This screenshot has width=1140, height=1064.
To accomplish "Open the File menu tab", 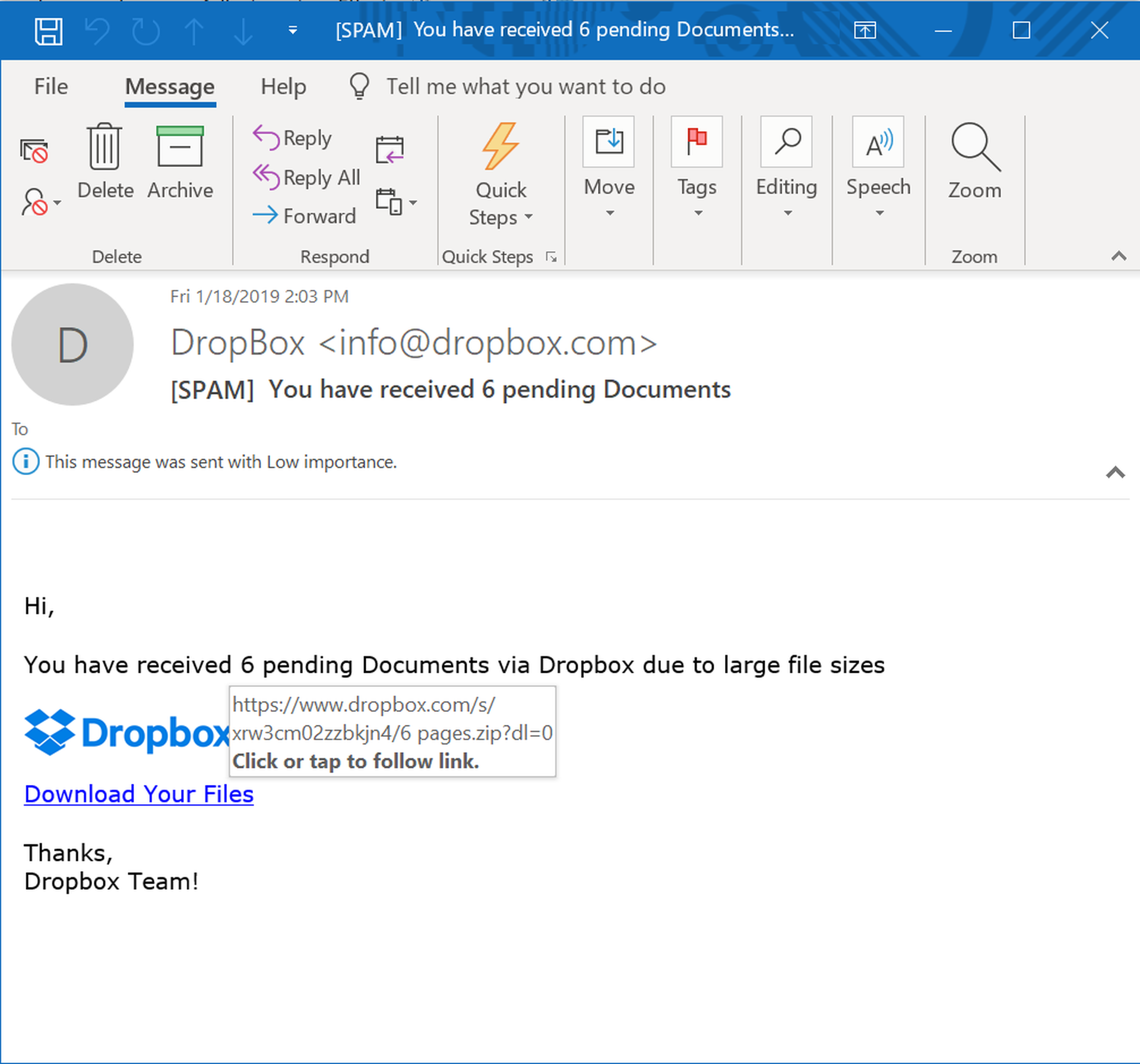I will click(51, 87).
